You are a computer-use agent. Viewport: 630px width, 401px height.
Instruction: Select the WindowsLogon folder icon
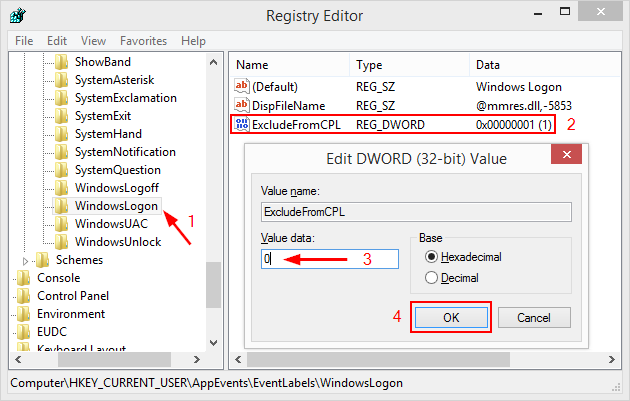coord(63,206)
